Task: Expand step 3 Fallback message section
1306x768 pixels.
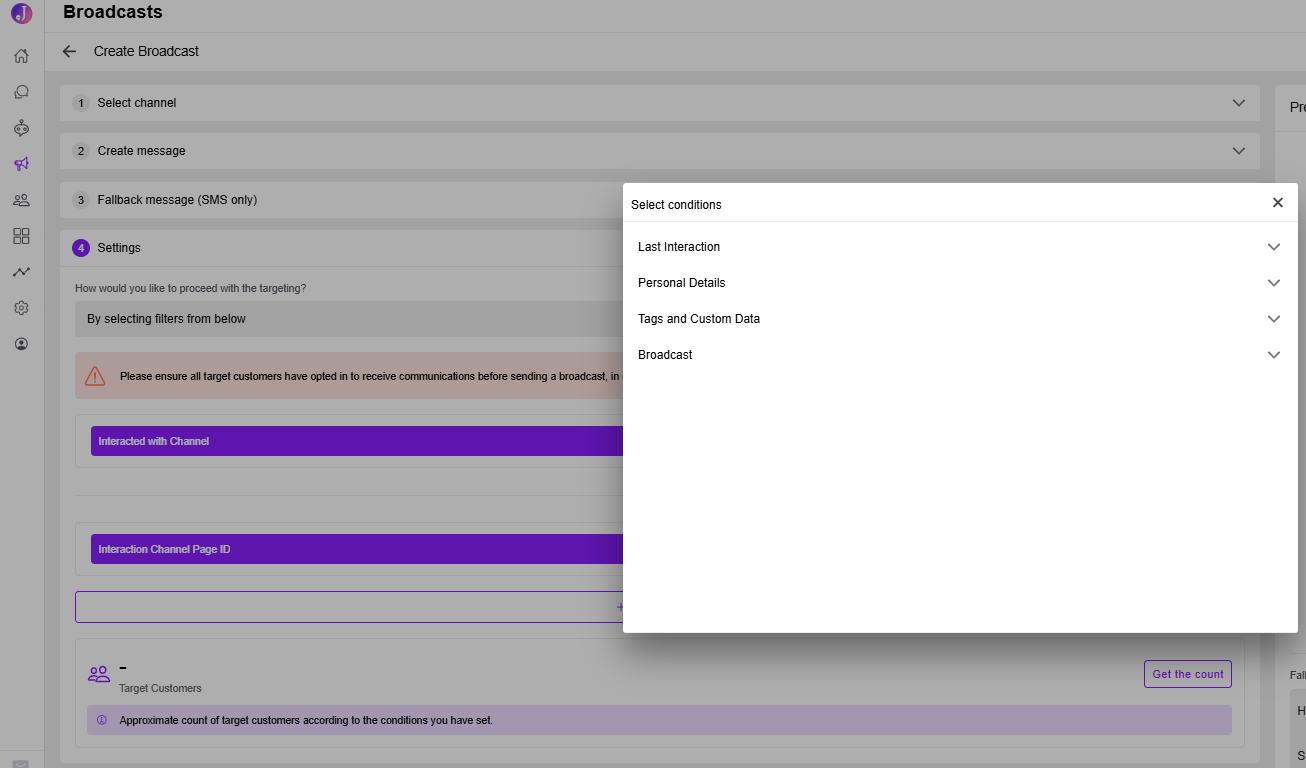Action: [x=341, y=200]
